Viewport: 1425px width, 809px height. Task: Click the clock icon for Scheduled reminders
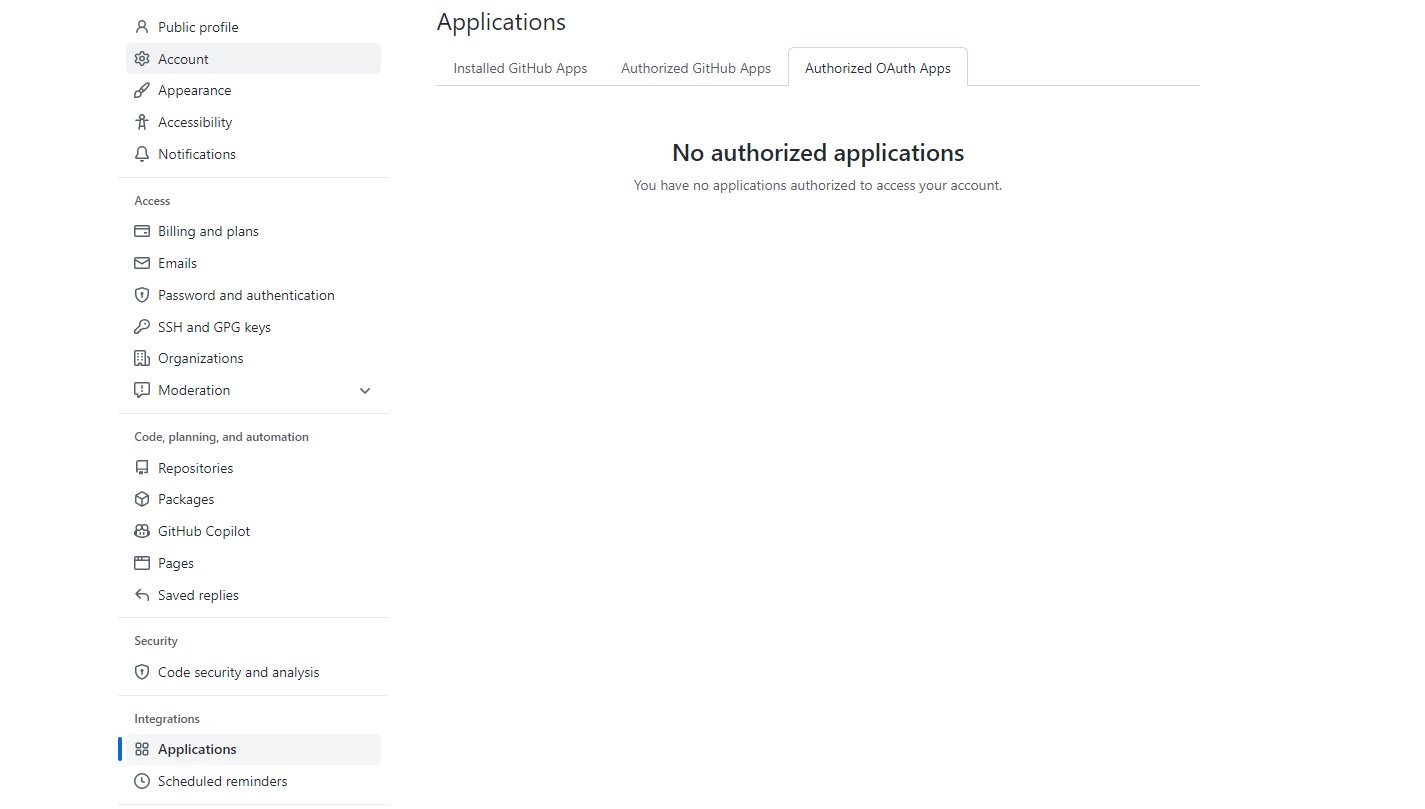[x=141, y=780]
